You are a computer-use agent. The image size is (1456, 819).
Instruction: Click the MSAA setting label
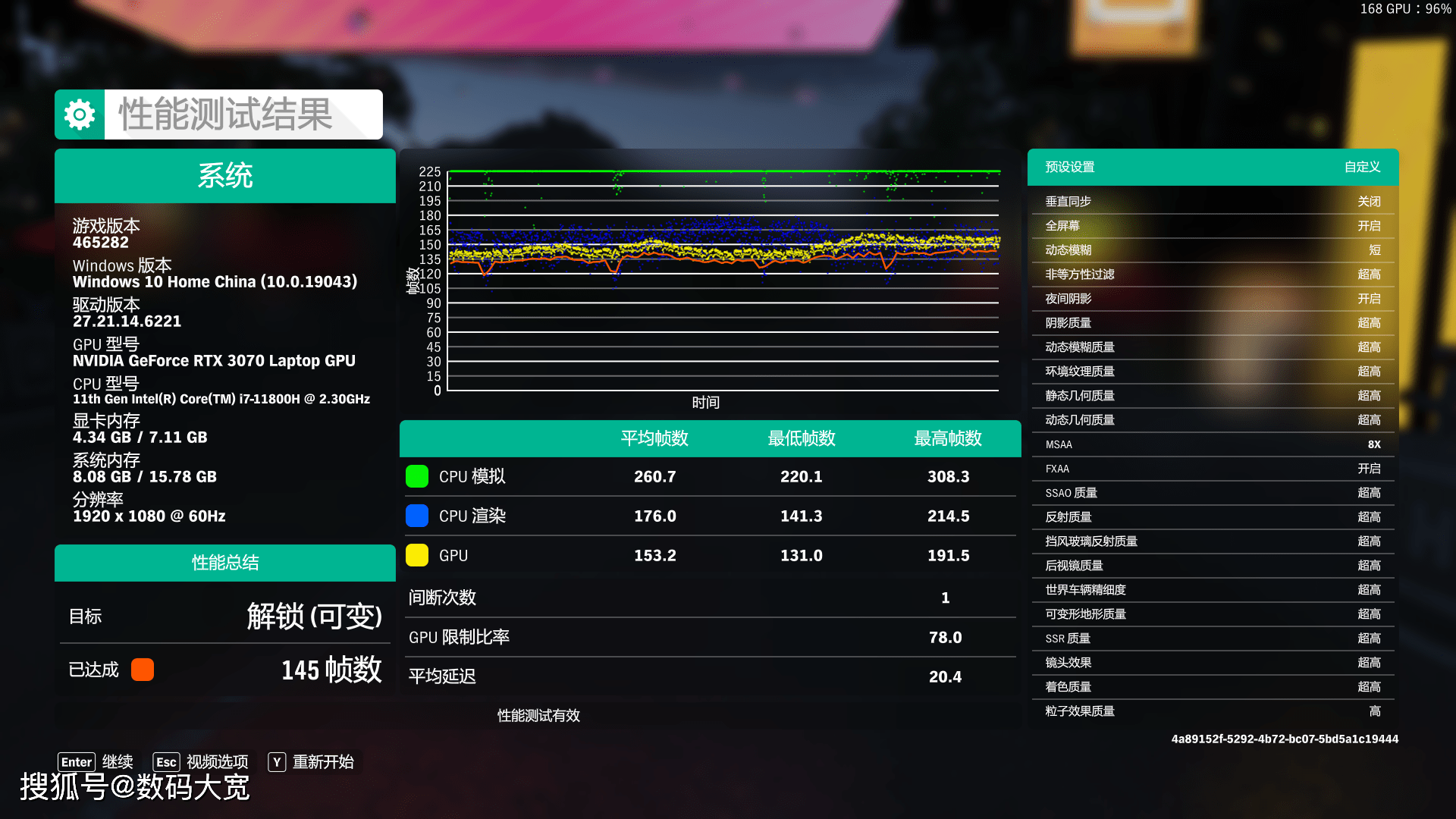[x=1059, y=444]
